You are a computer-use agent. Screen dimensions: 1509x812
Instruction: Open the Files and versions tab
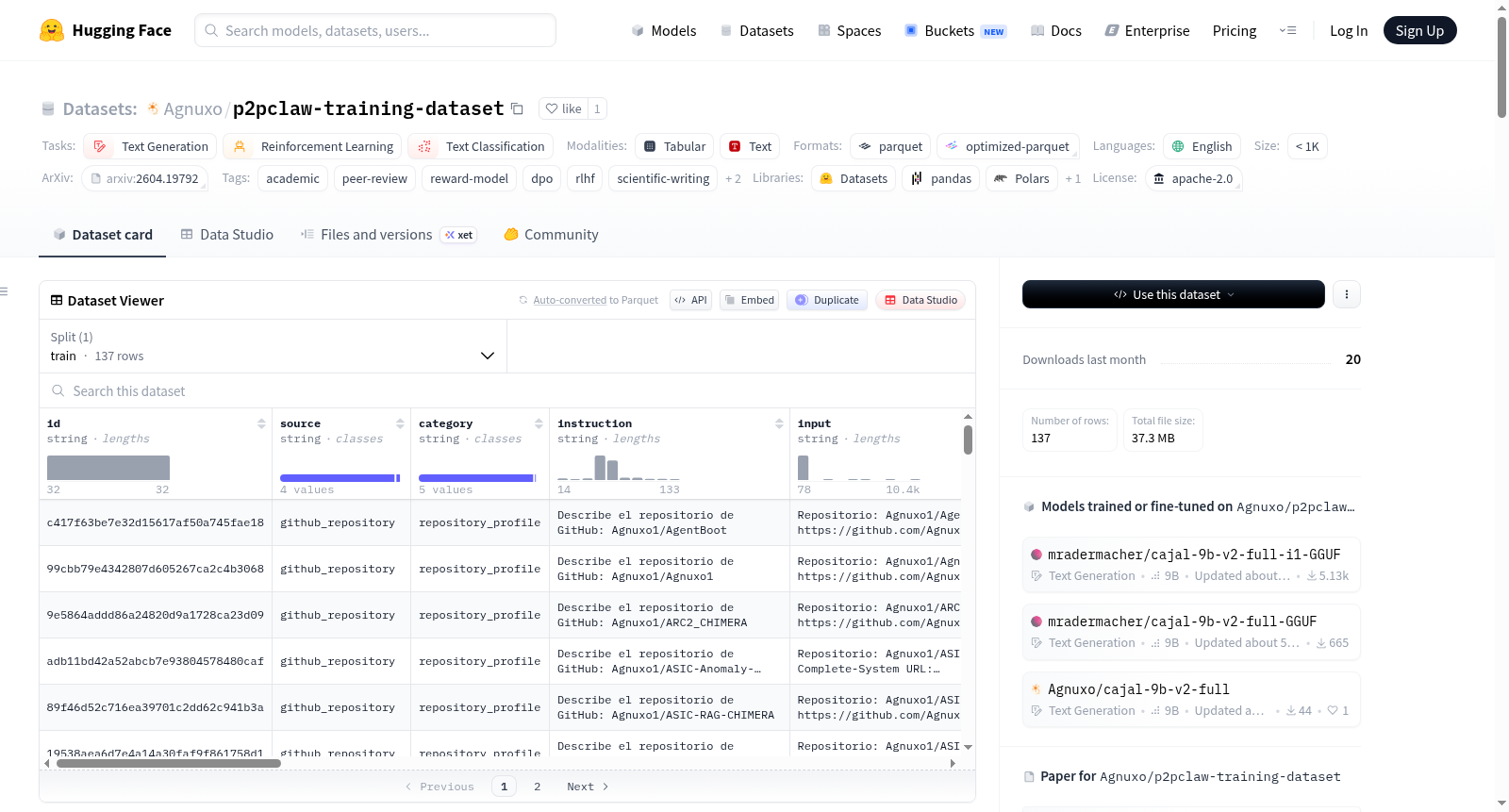pos(389,235)
